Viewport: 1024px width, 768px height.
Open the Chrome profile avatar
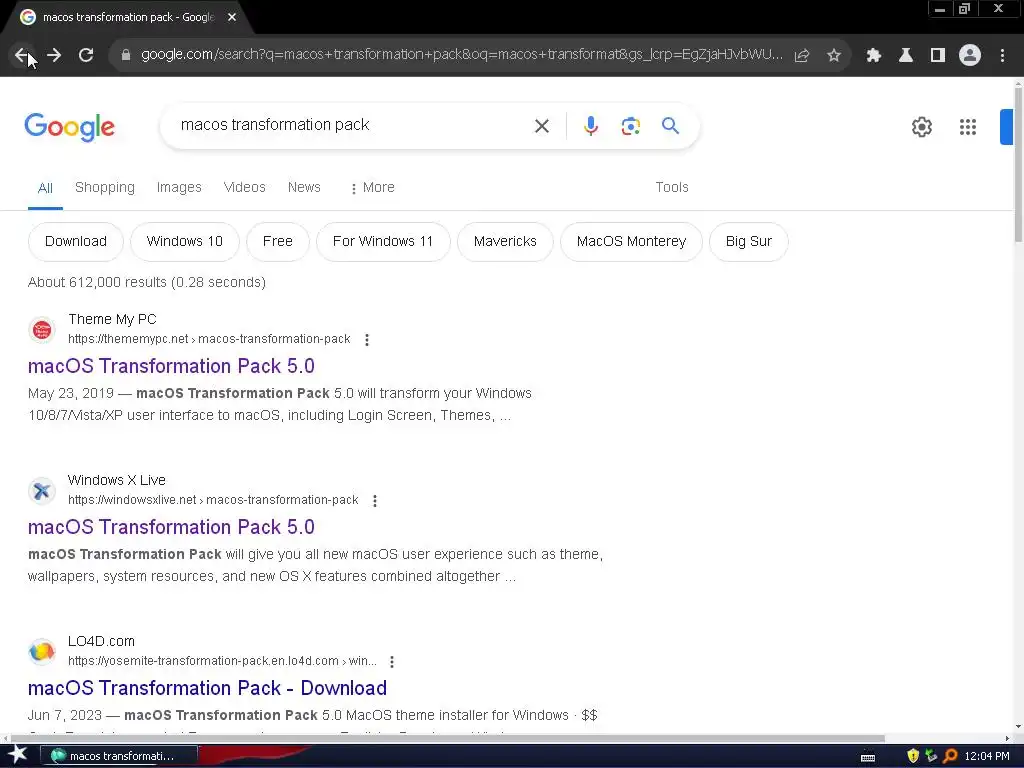pyautogui.click(x=970, y=55)
